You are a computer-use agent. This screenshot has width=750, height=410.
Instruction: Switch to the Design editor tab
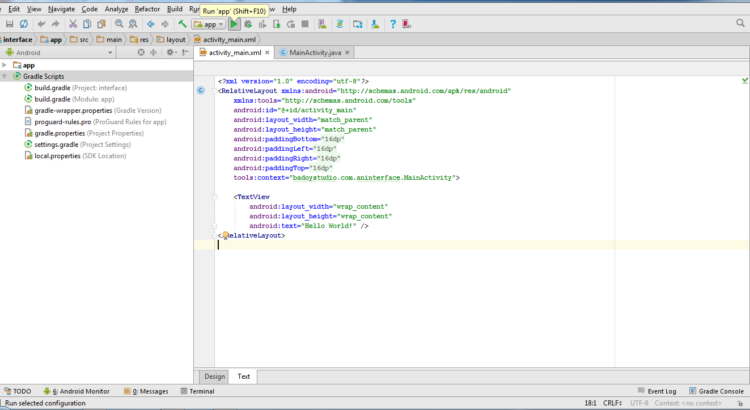click(214, 377)
